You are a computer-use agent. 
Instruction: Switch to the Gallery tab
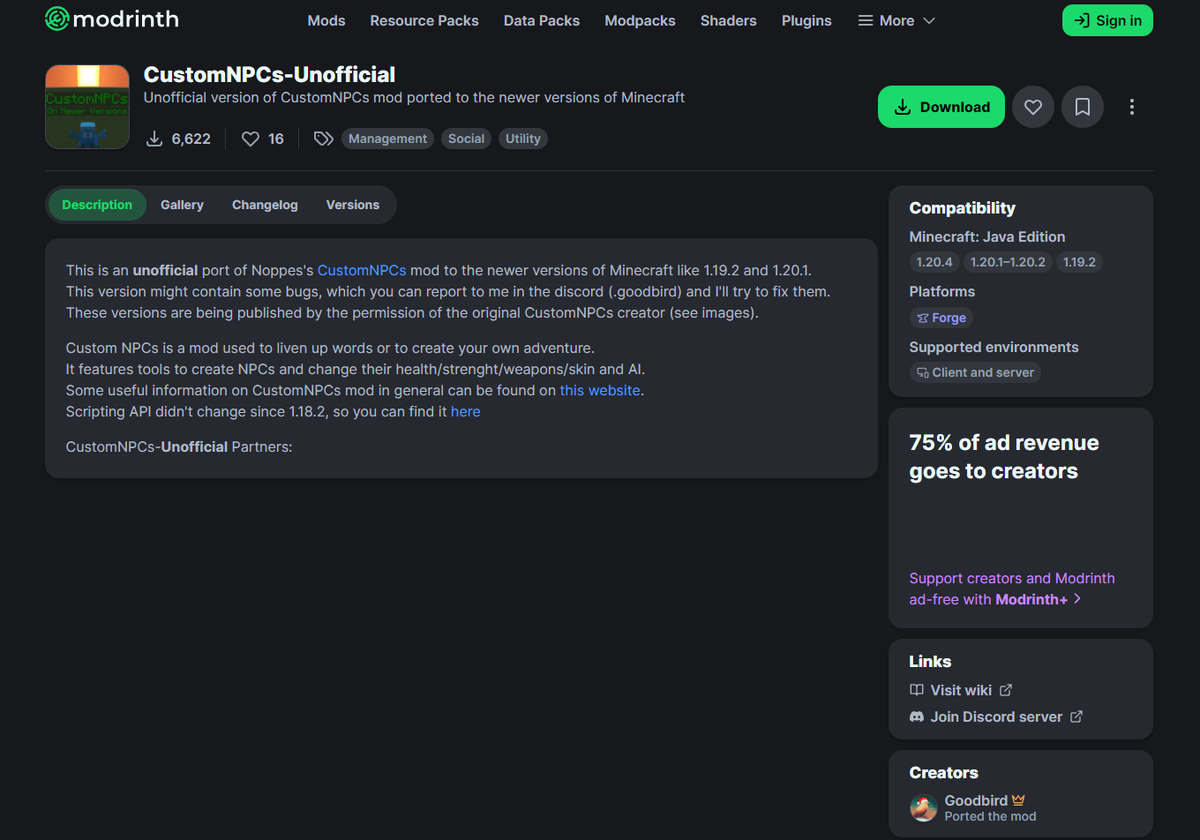[182, 205]
